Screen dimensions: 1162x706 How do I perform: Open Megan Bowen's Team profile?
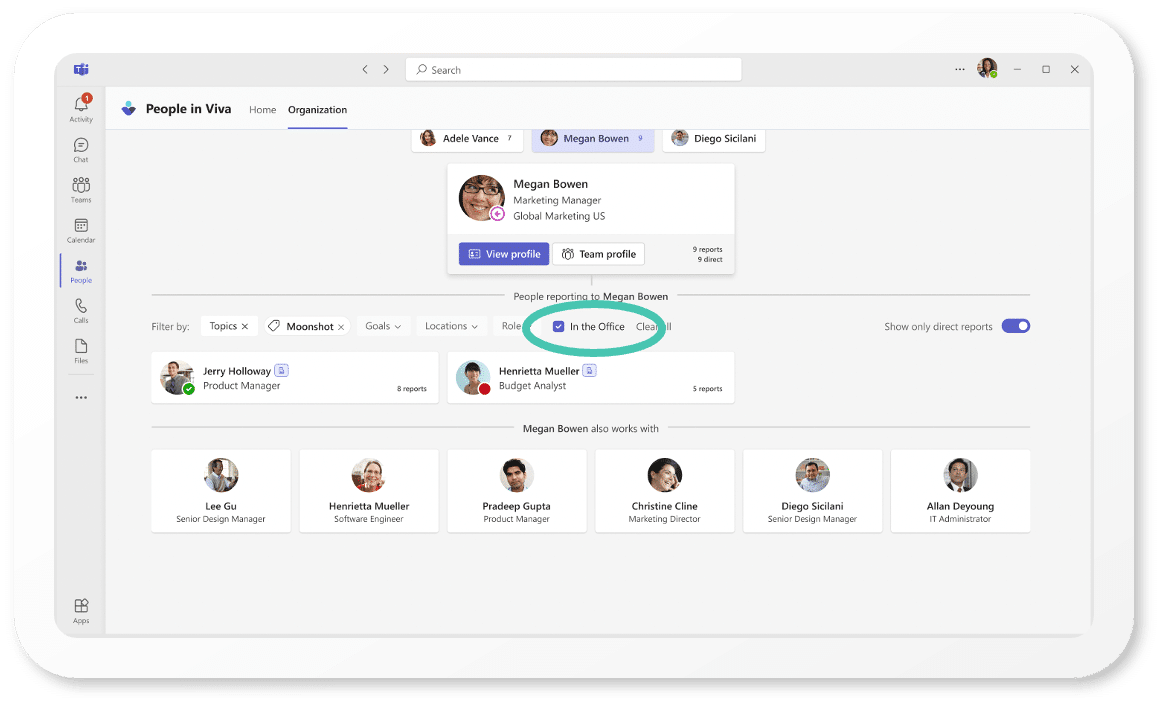click(x=599, y=254)
